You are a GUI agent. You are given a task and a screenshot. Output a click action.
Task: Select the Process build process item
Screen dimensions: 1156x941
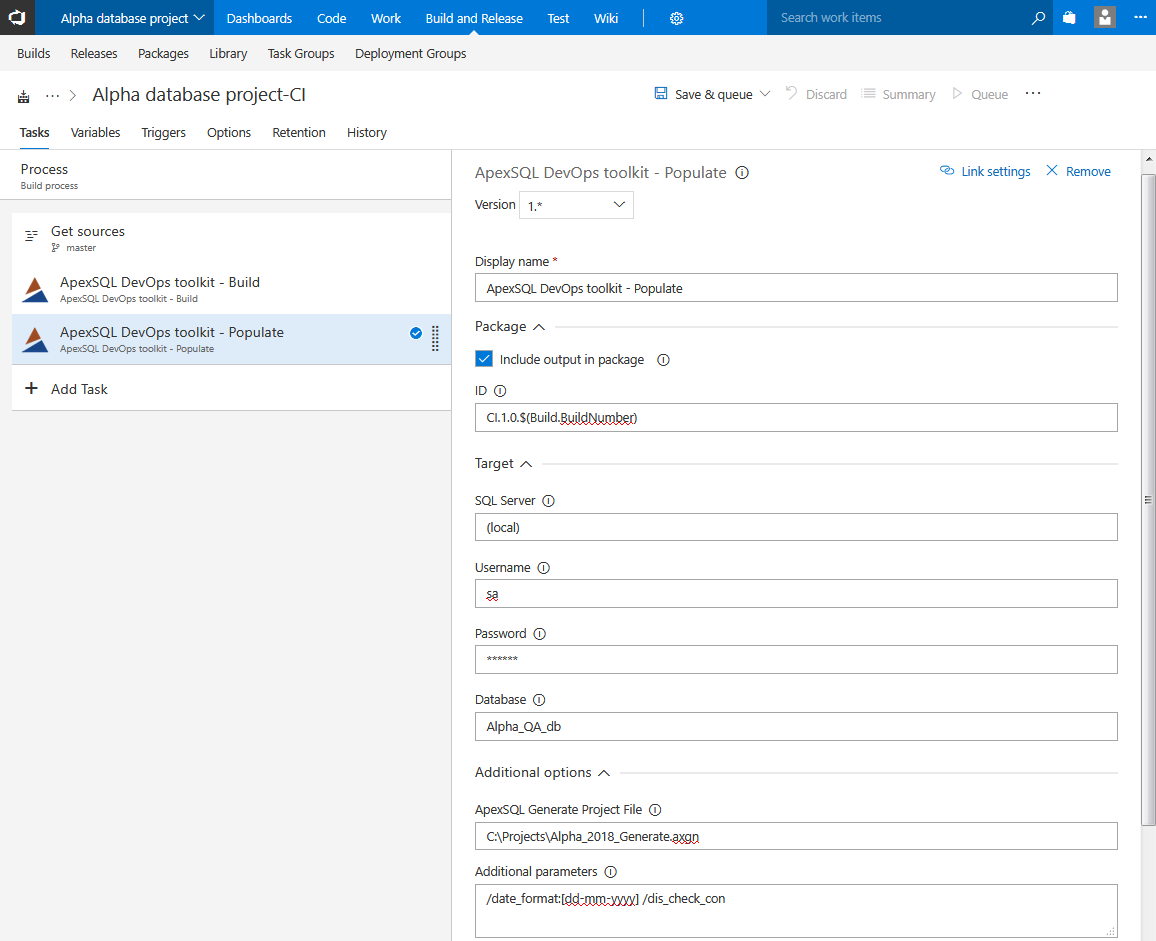coord(226,176)
